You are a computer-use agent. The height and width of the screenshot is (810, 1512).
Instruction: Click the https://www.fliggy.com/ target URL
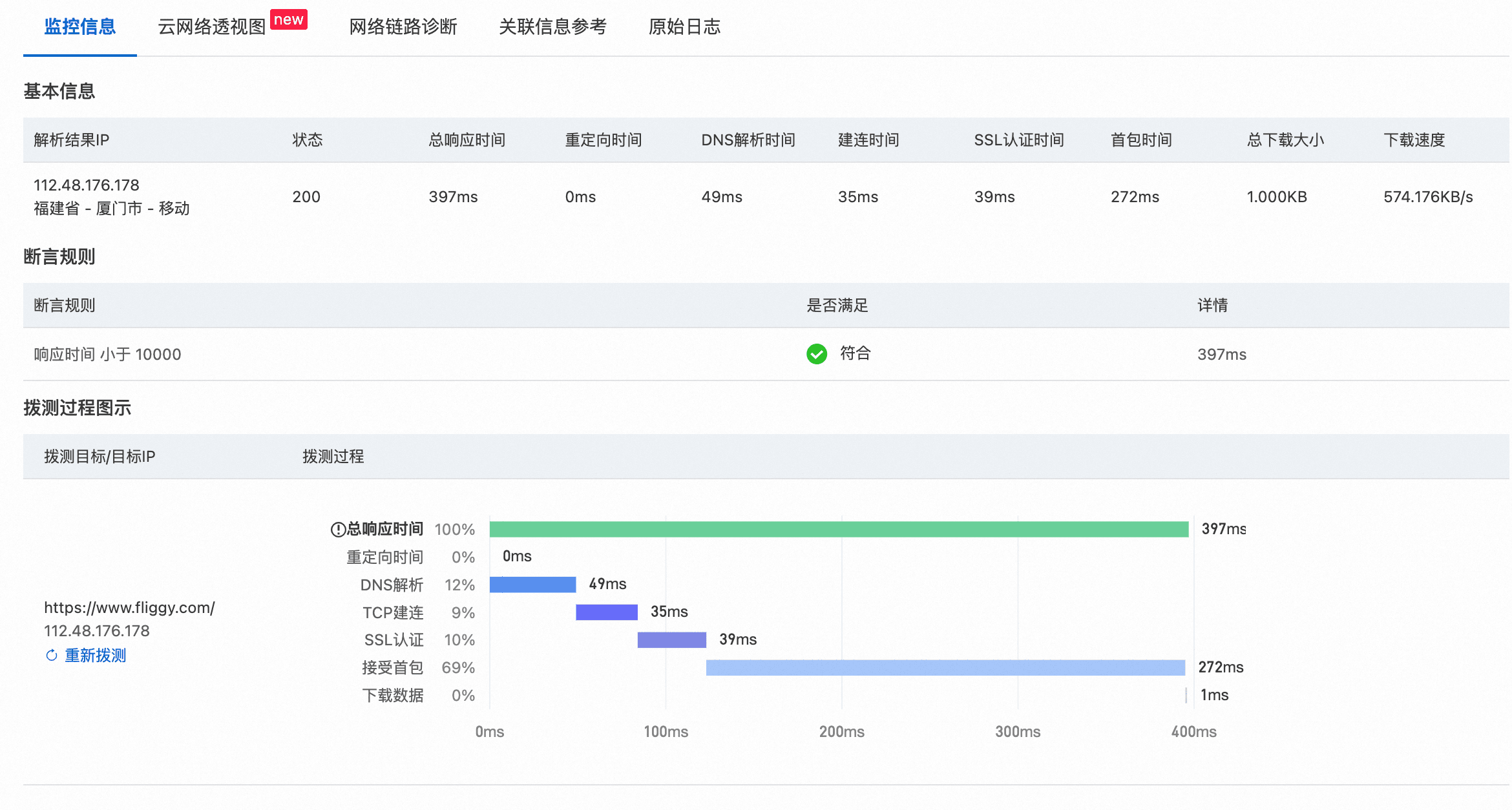[129, 608]
